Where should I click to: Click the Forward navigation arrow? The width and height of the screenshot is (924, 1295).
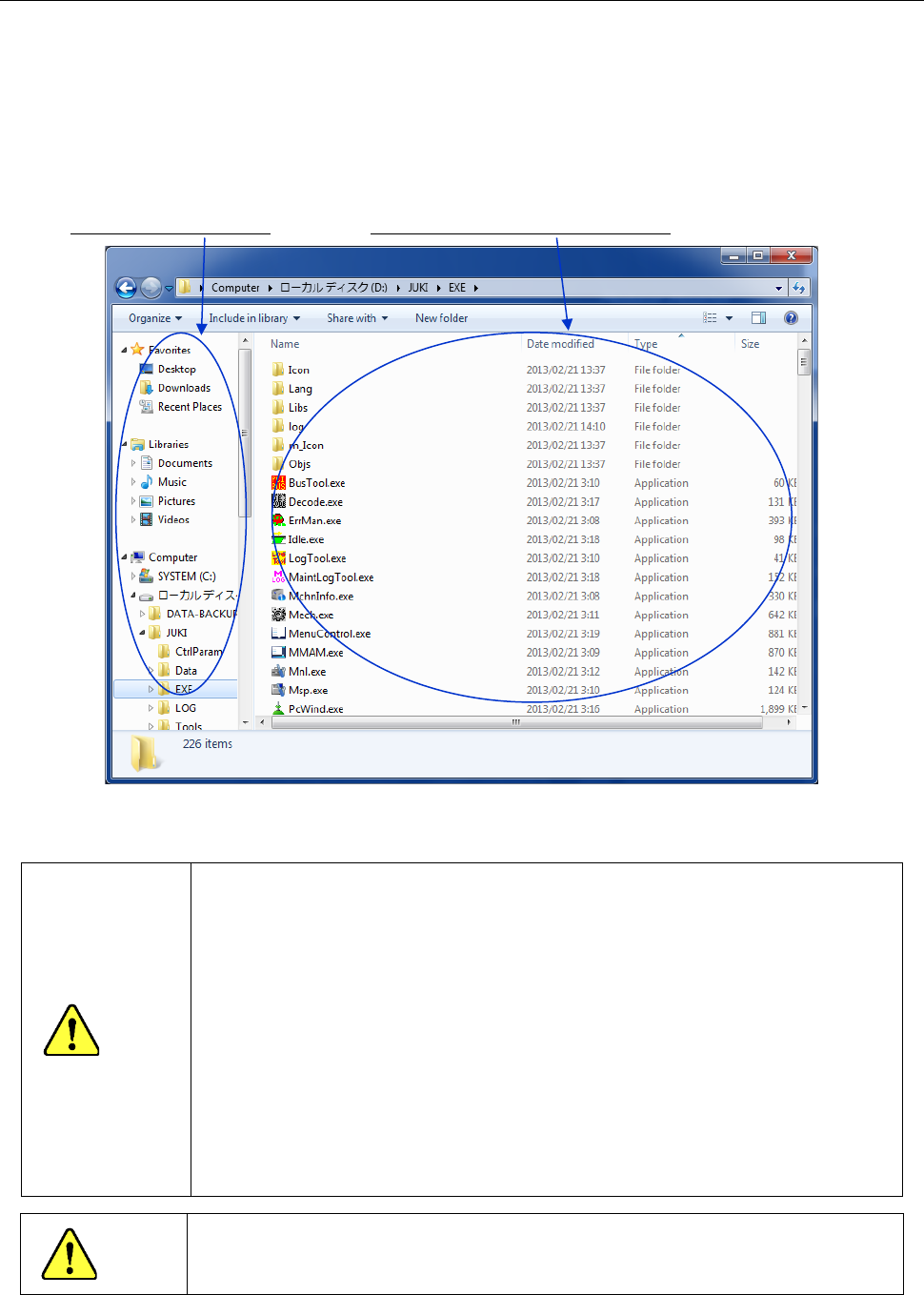tap(151, 287)
